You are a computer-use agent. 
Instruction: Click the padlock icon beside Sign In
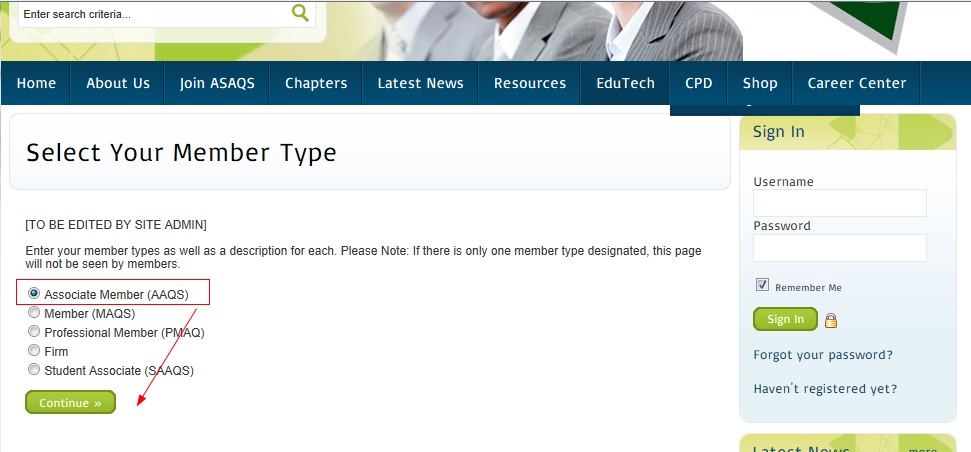click(830, 320)
